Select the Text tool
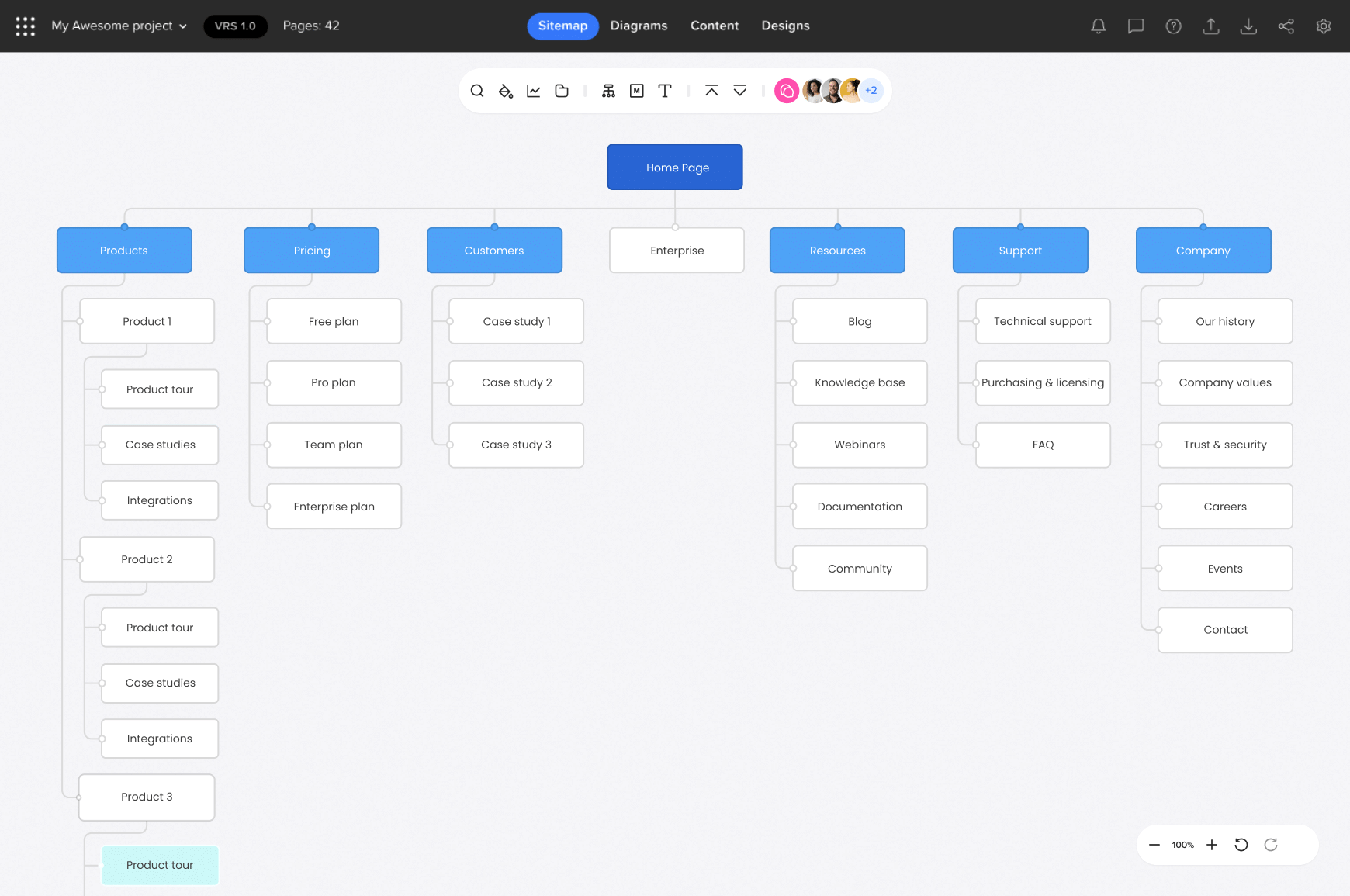Image resolution: width=1350 pixels, height=896 pixels. (665, 91)
